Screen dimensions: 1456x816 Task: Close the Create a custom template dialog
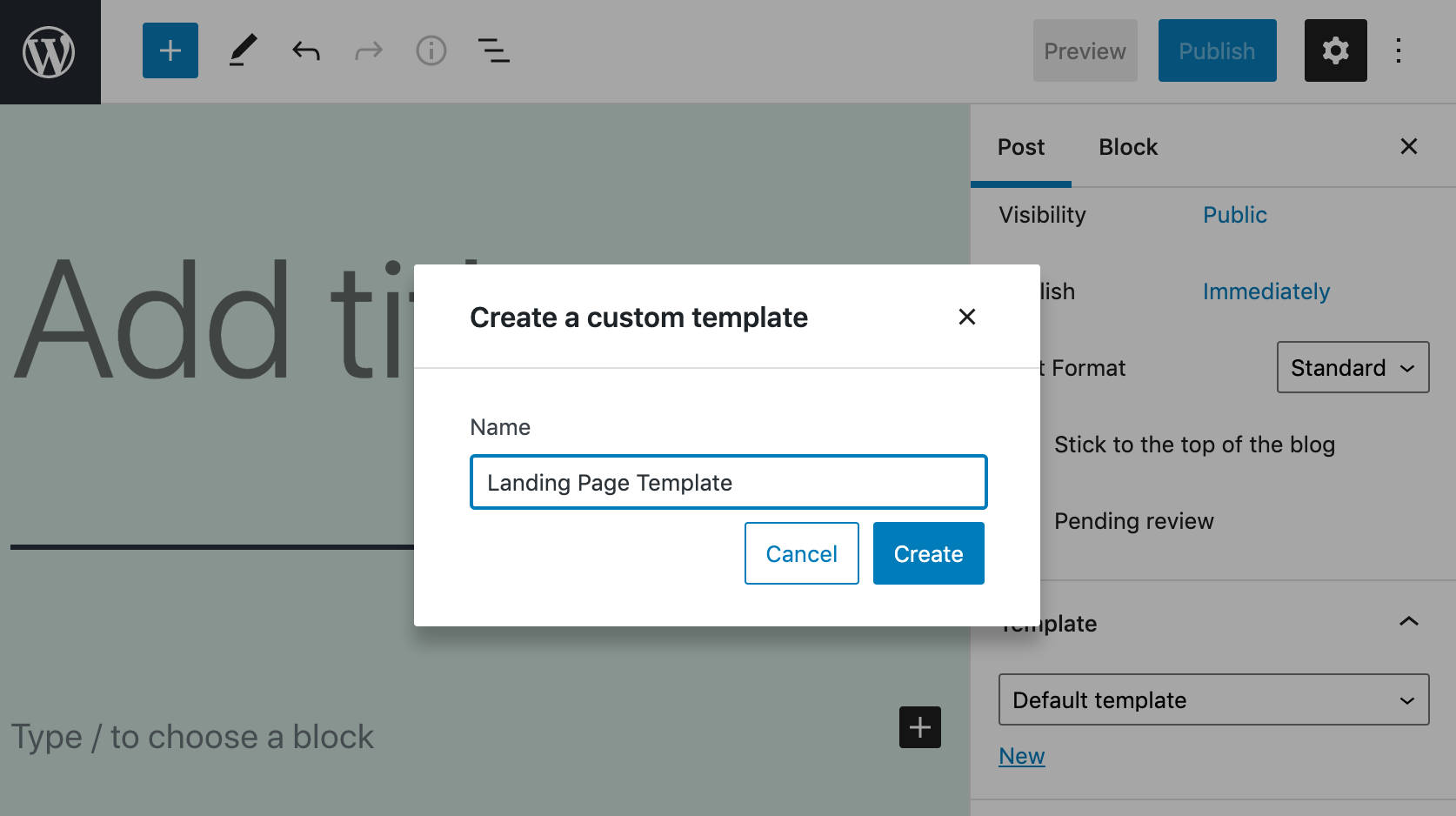coord(966,317)
